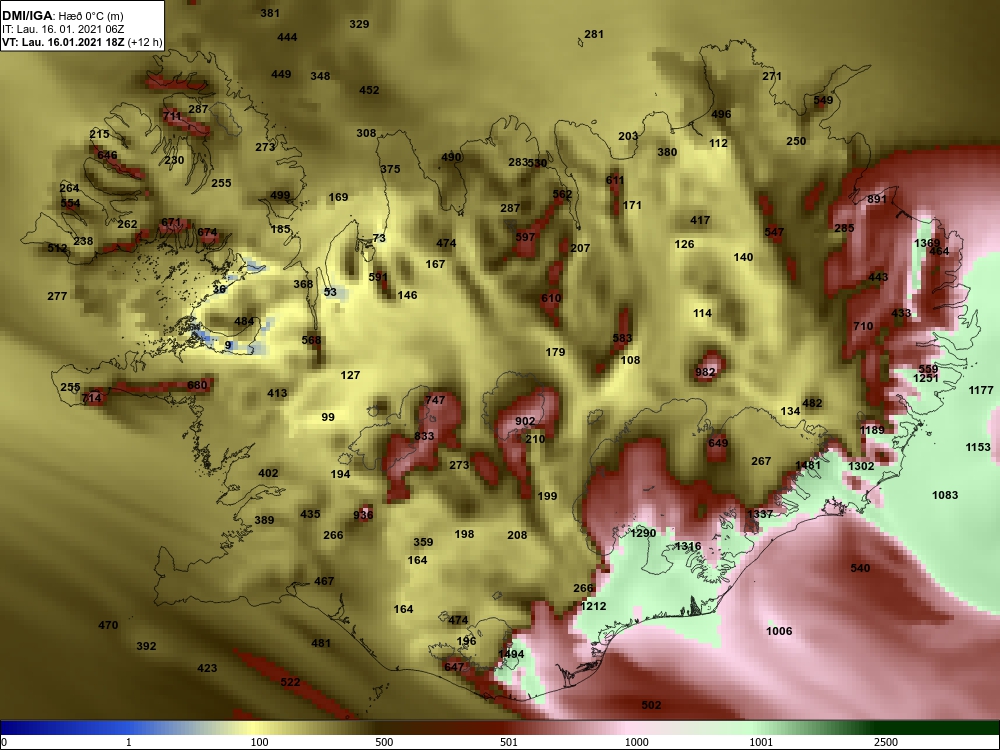Click the 'DMI/IGA: Hæð 0°C (m)' title line
The width and height of the screenshot is (1000, 750).
tap(62, 16)
